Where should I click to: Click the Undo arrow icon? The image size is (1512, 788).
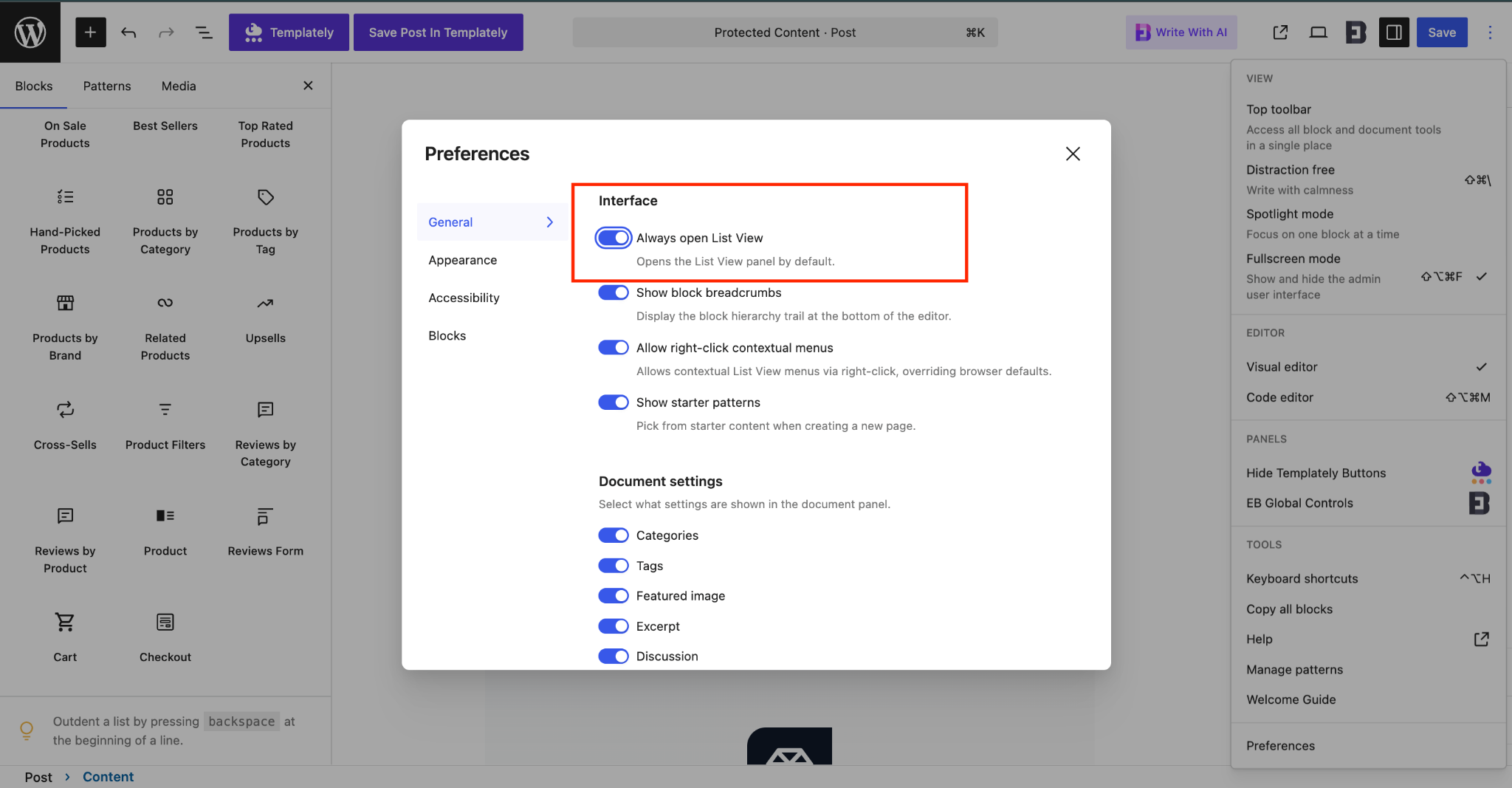click(128, 32)
